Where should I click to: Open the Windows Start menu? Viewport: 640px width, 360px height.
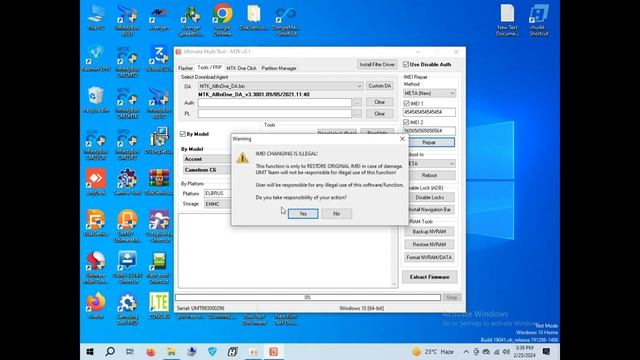[x=90, y=351]
